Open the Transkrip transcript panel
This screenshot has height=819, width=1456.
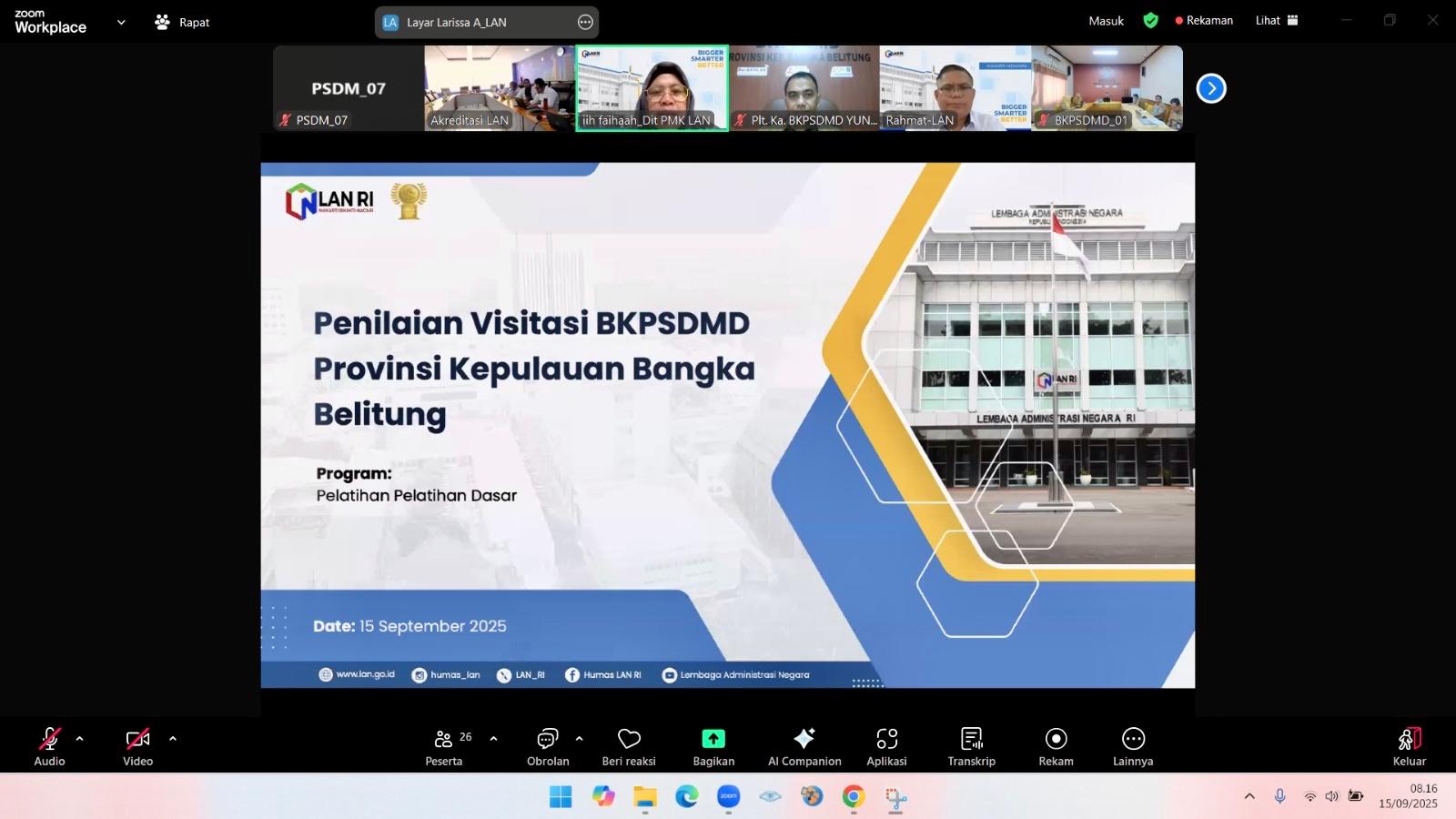click(971, 746)
